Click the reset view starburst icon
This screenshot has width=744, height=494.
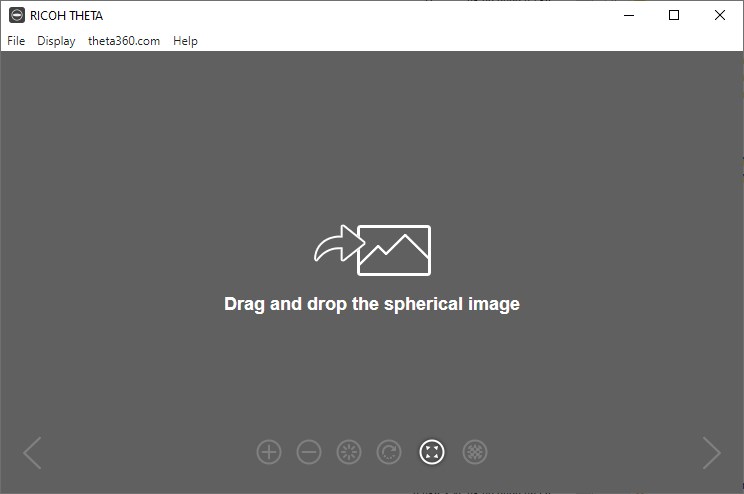(349, 452)
